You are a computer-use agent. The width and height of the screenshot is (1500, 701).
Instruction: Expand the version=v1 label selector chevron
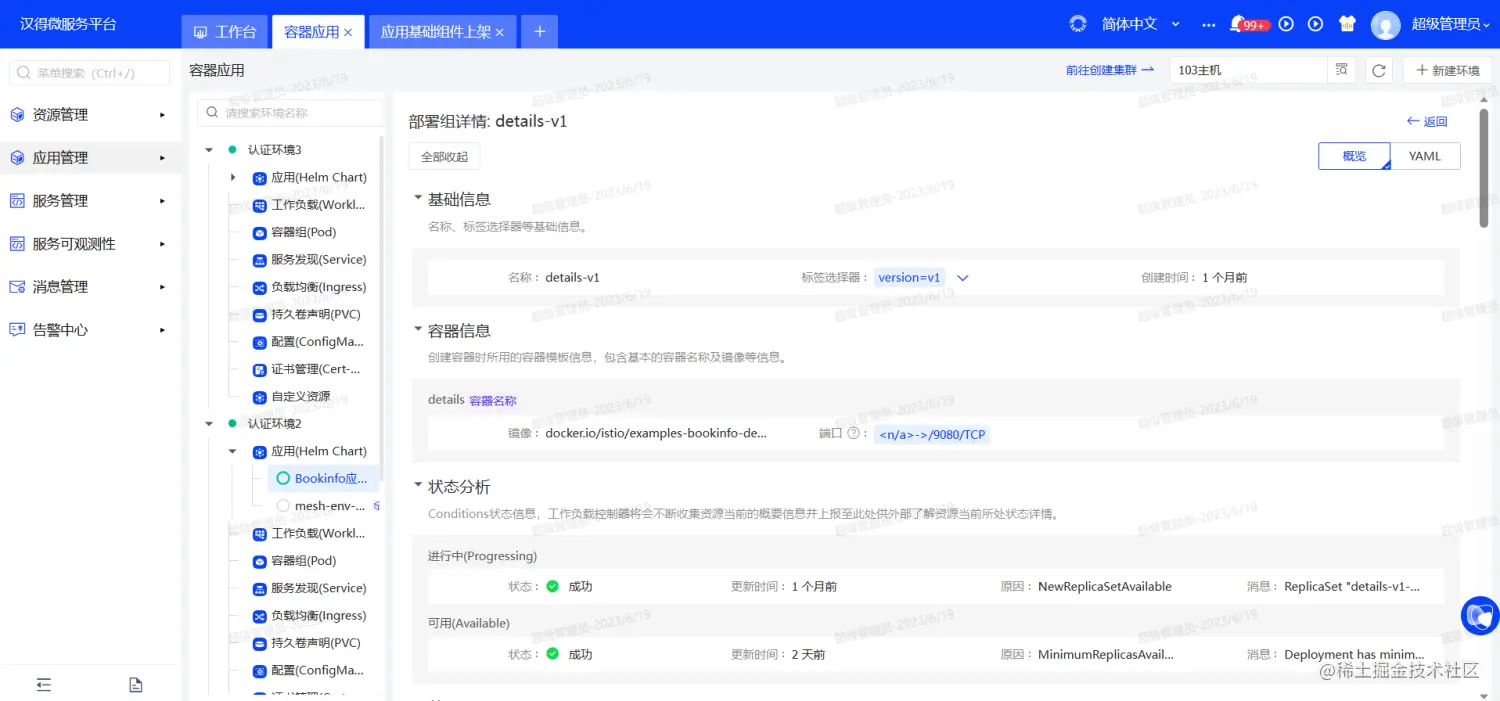[x=963, y=278]
